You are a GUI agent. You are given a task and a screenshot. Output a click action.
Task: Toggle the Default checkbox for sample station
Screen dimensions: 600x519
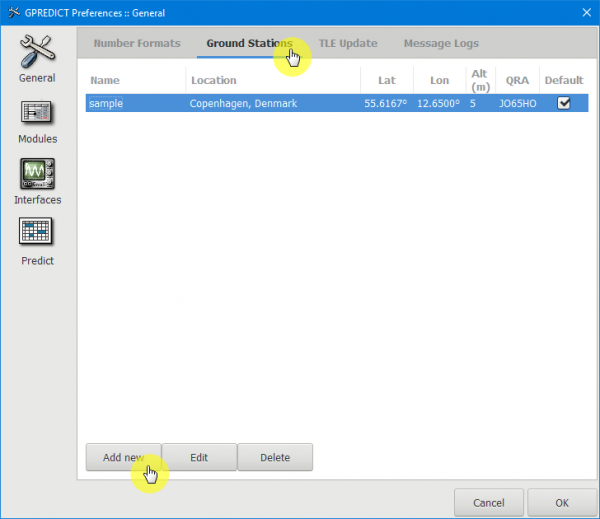click(x=564, y=103)
